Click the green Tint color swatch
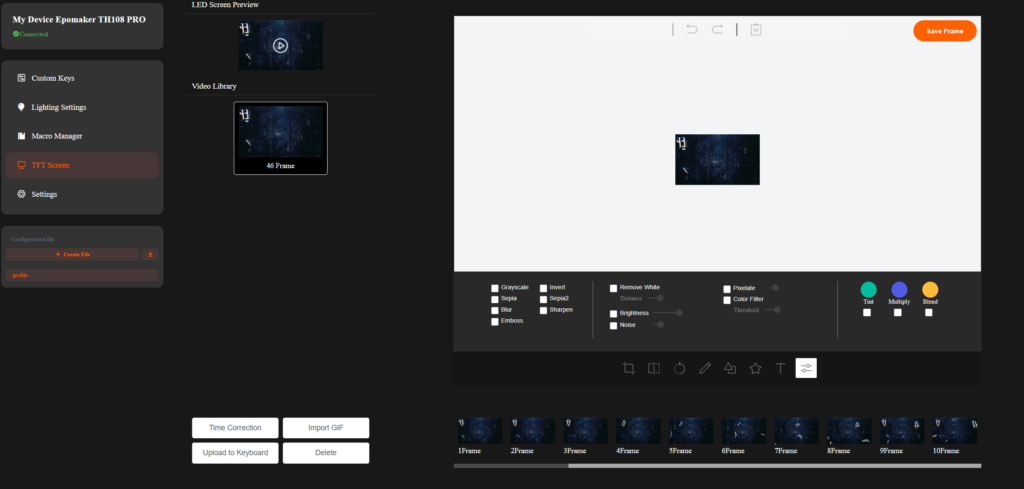 click(868, 289)
